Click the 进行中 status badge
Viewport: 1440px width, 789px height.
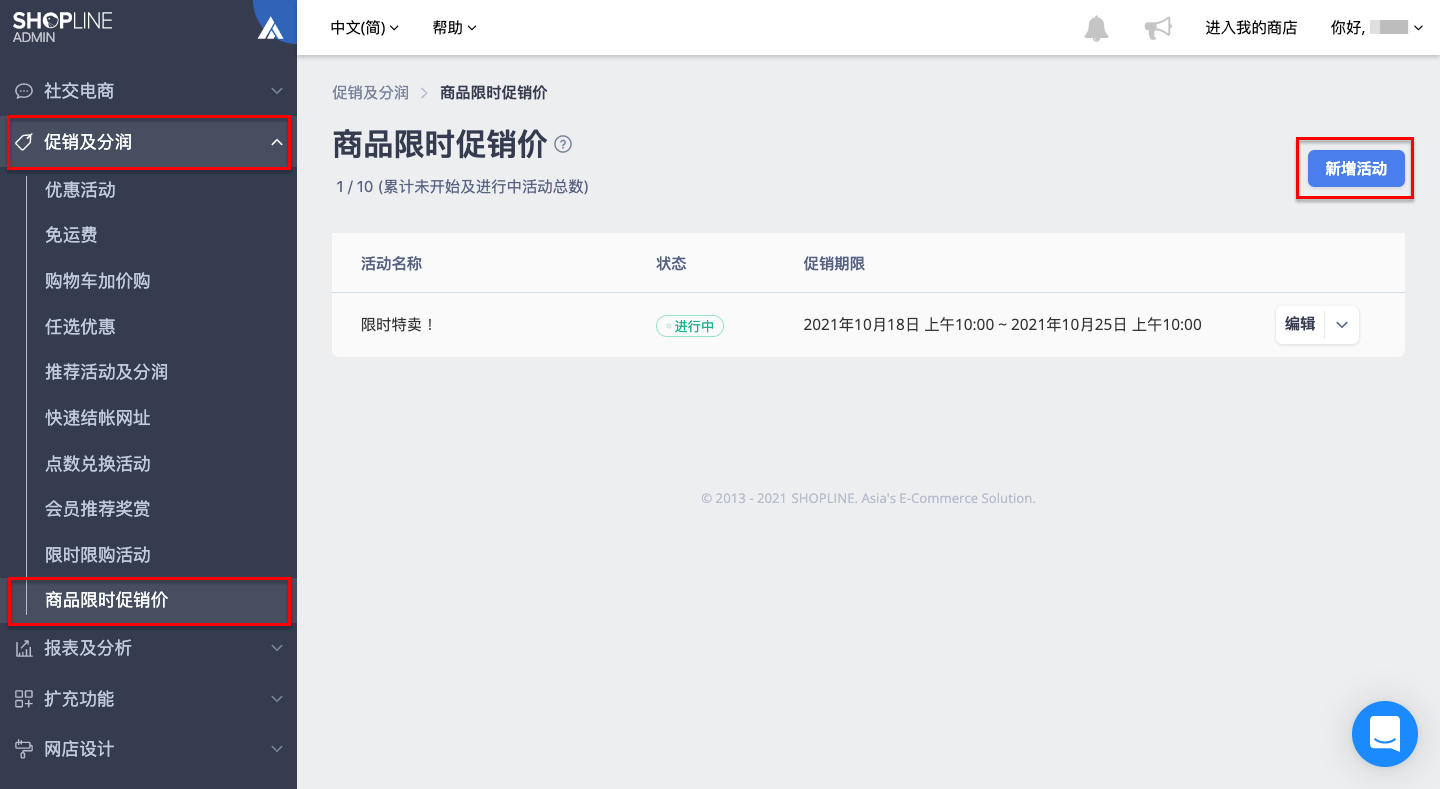tap(690, 326)
